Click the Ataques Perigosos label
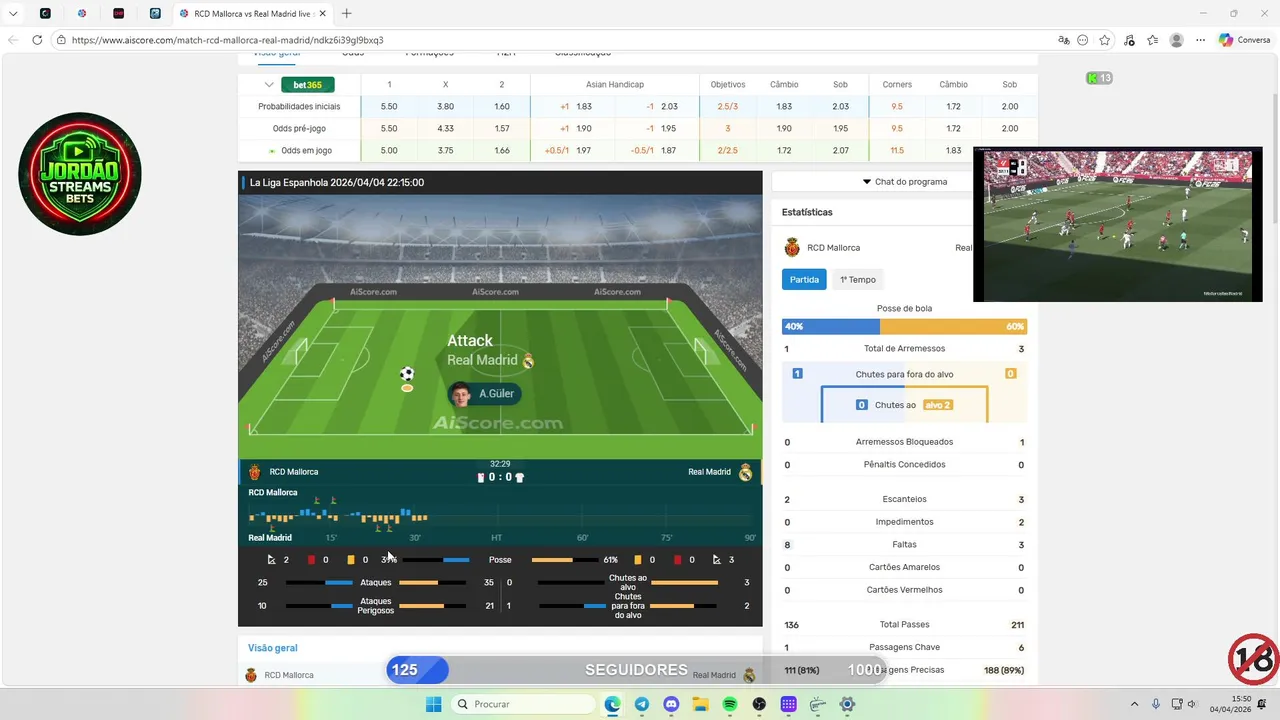 pos(376,606)
